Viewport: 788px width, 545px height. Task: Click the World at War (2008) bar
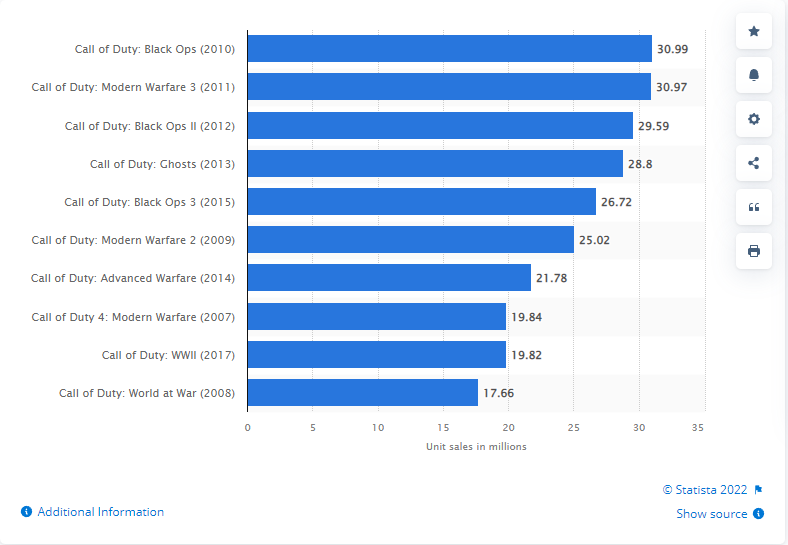point(362,393)
